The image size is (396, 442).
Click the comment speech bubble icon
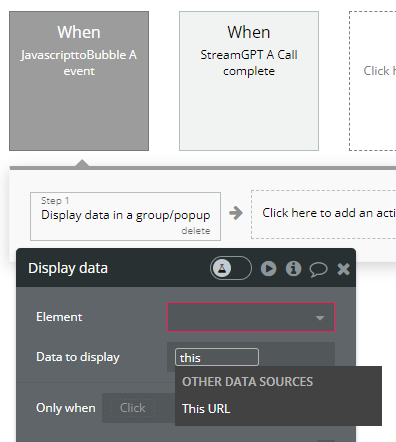click(x=318, y=269)
